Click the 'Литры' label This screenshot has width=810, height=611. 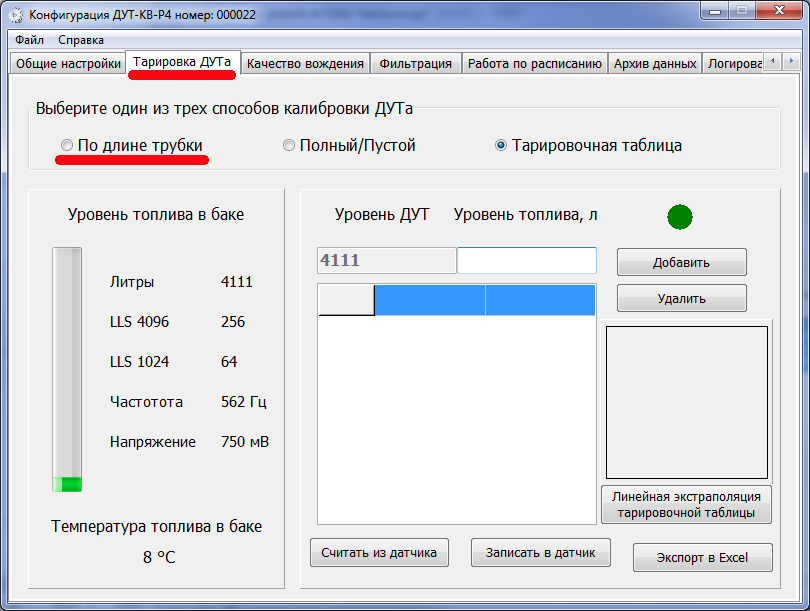click(x=132, y=282)
